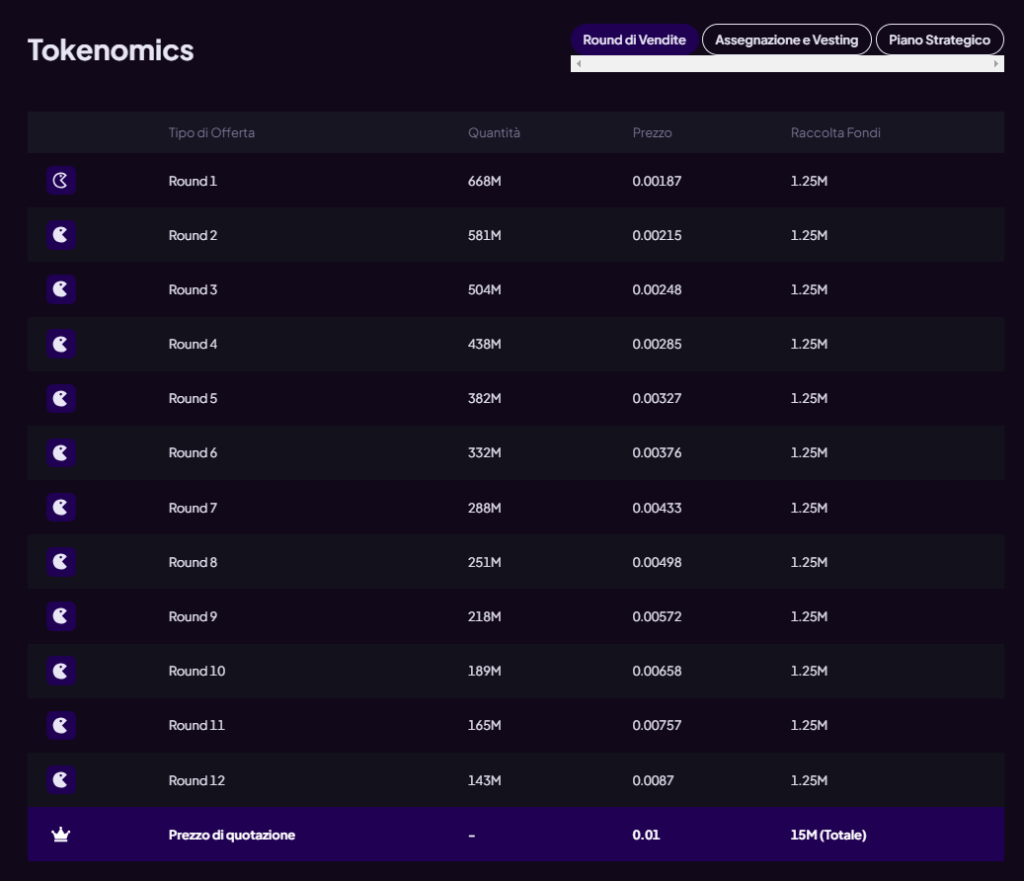Screen dimensions: 1024x881
Task: Click the horizontal scrollbar track under tabs
Action: point(787,64)
